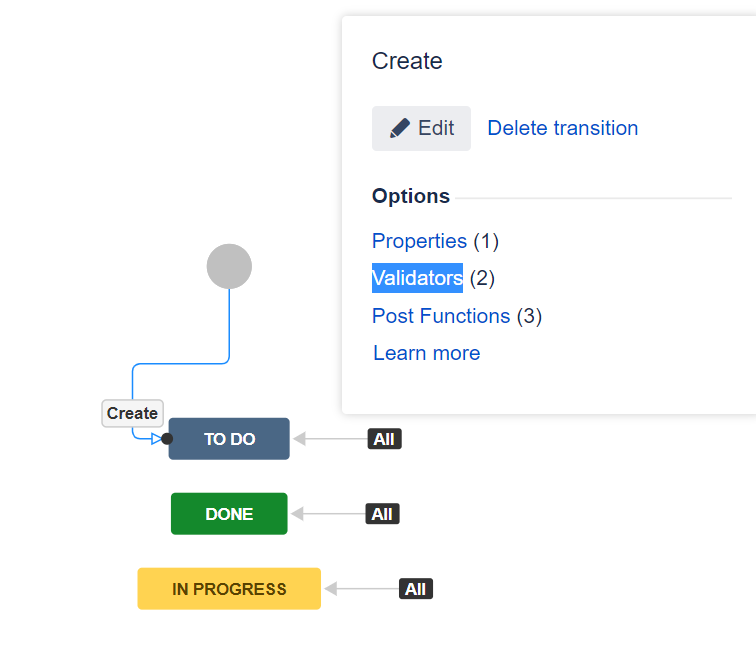
Task: Click the grey arrowhead pointing at IN PROGRESS
Action: click(x=330, y=588)
